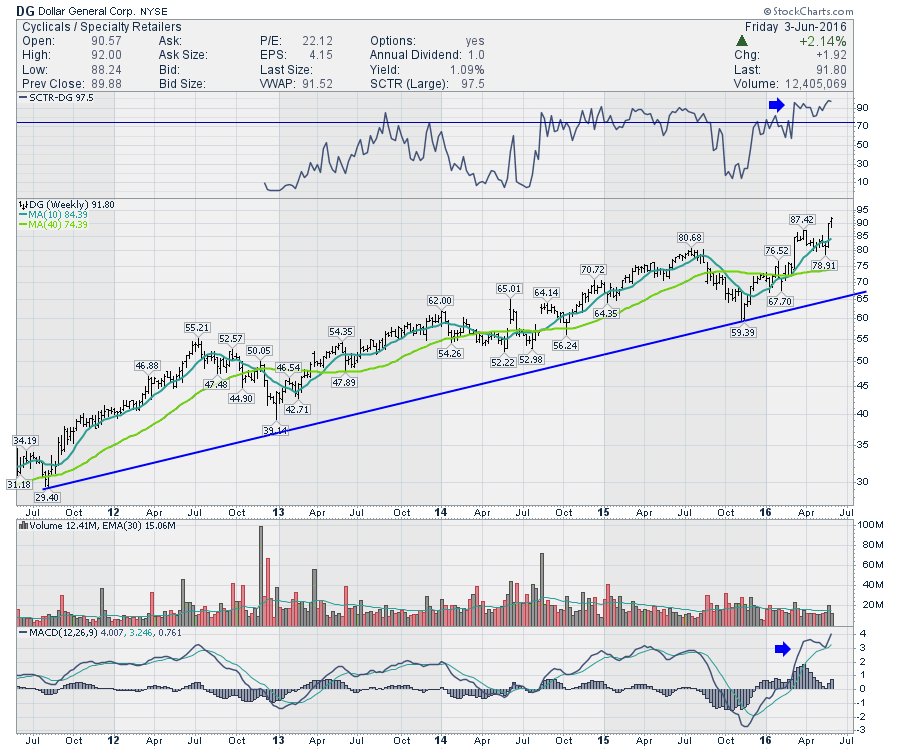Viewport: 900px width, 750px height.
Task: Click the Last price value 91.80
Action: tap(831, 69)
